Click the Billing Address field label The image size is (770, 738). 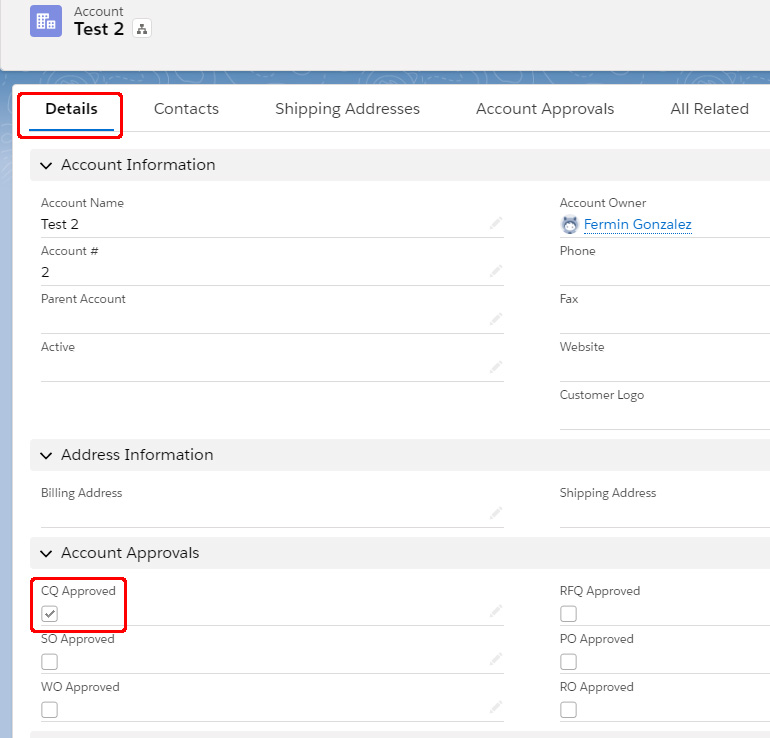pos(82,493)
